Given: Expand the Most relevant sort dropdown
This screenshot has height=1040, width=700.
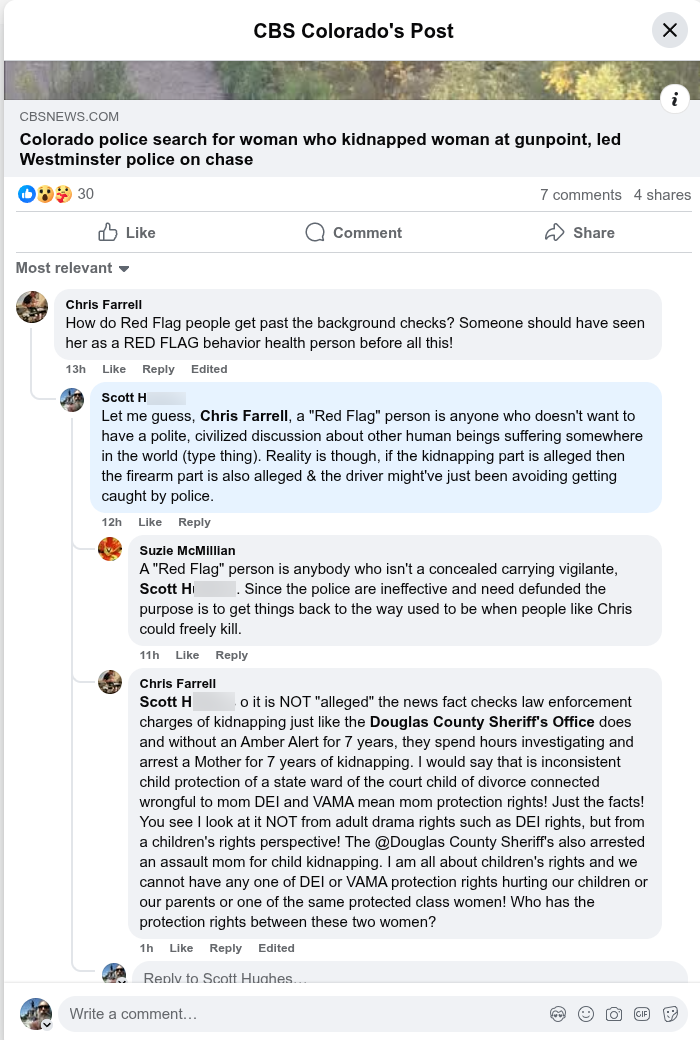Looking at the screenshot, I should click(73, 268).
